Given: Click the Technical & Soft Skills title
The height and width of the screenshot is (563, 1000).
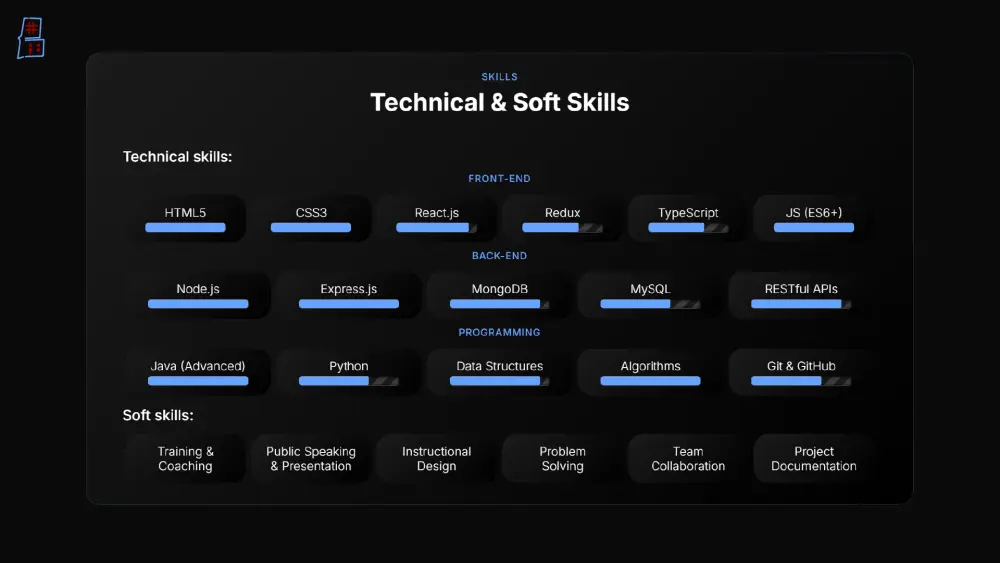Looking at the screenshot, I should point(499,102).
